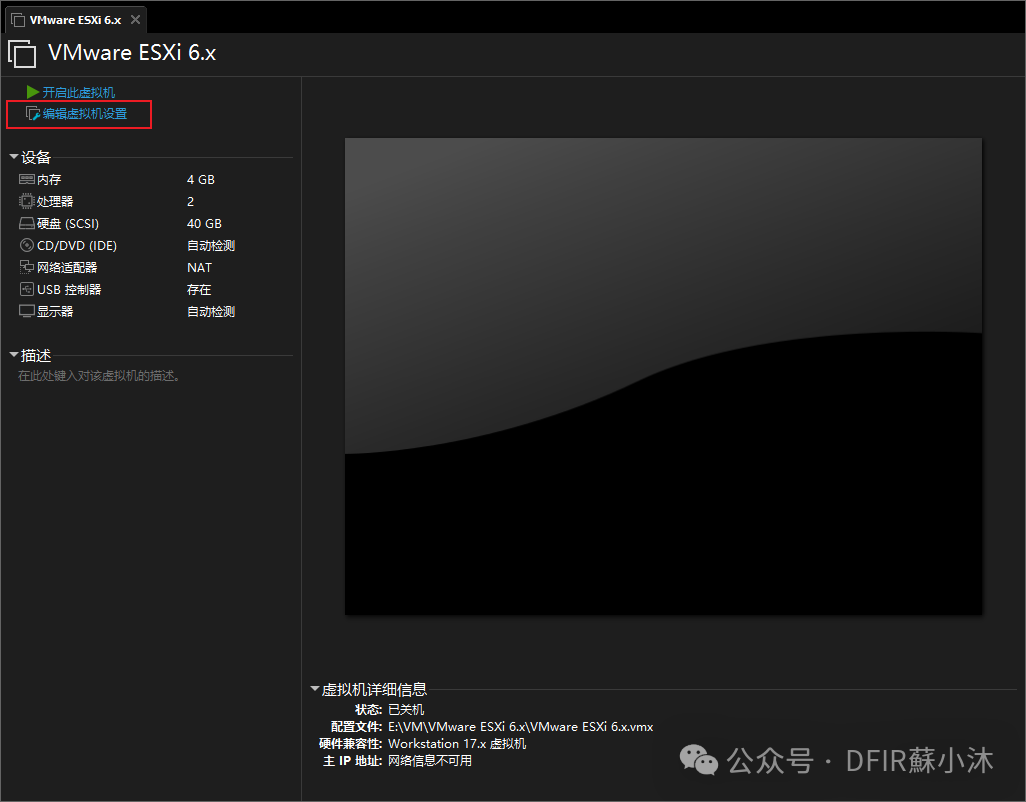This screenshot has height=802, width=1026.
Task: Click the display (显示器) monitor icon
Action: click(x=27, y=311)
